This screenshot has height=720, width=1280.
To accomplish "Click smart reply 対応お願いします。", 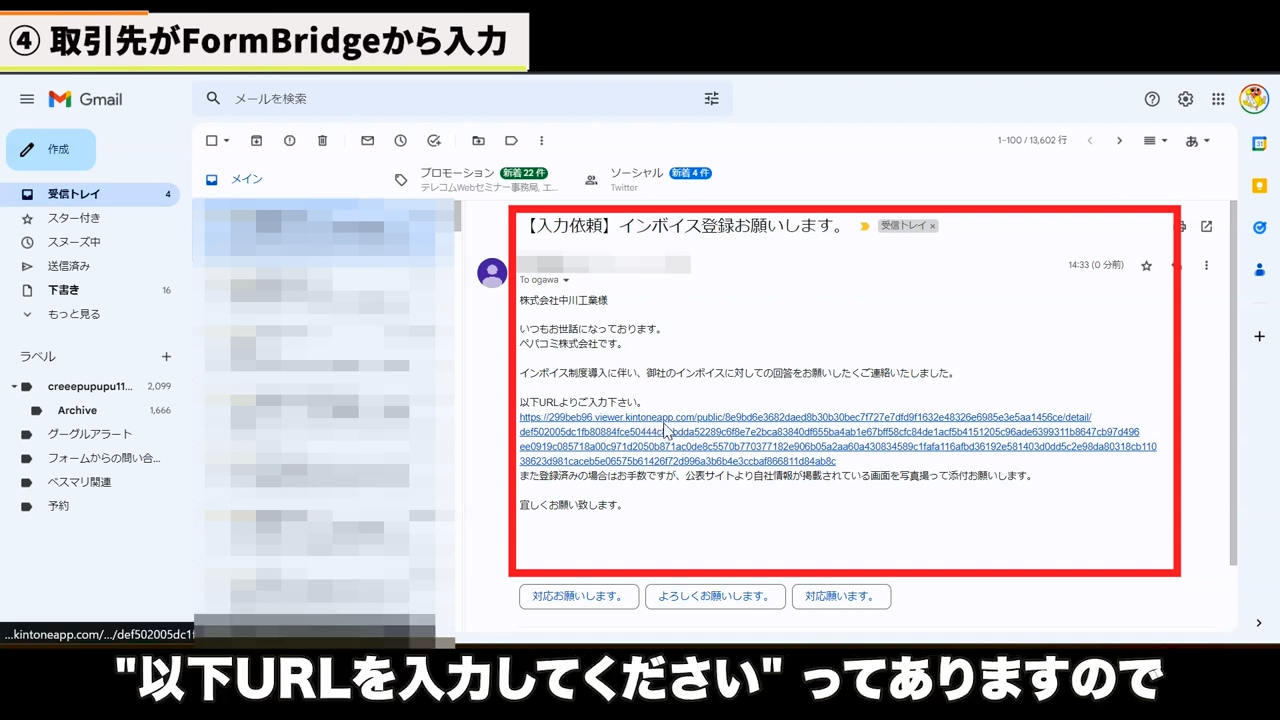I will click(x=578, y=596).
